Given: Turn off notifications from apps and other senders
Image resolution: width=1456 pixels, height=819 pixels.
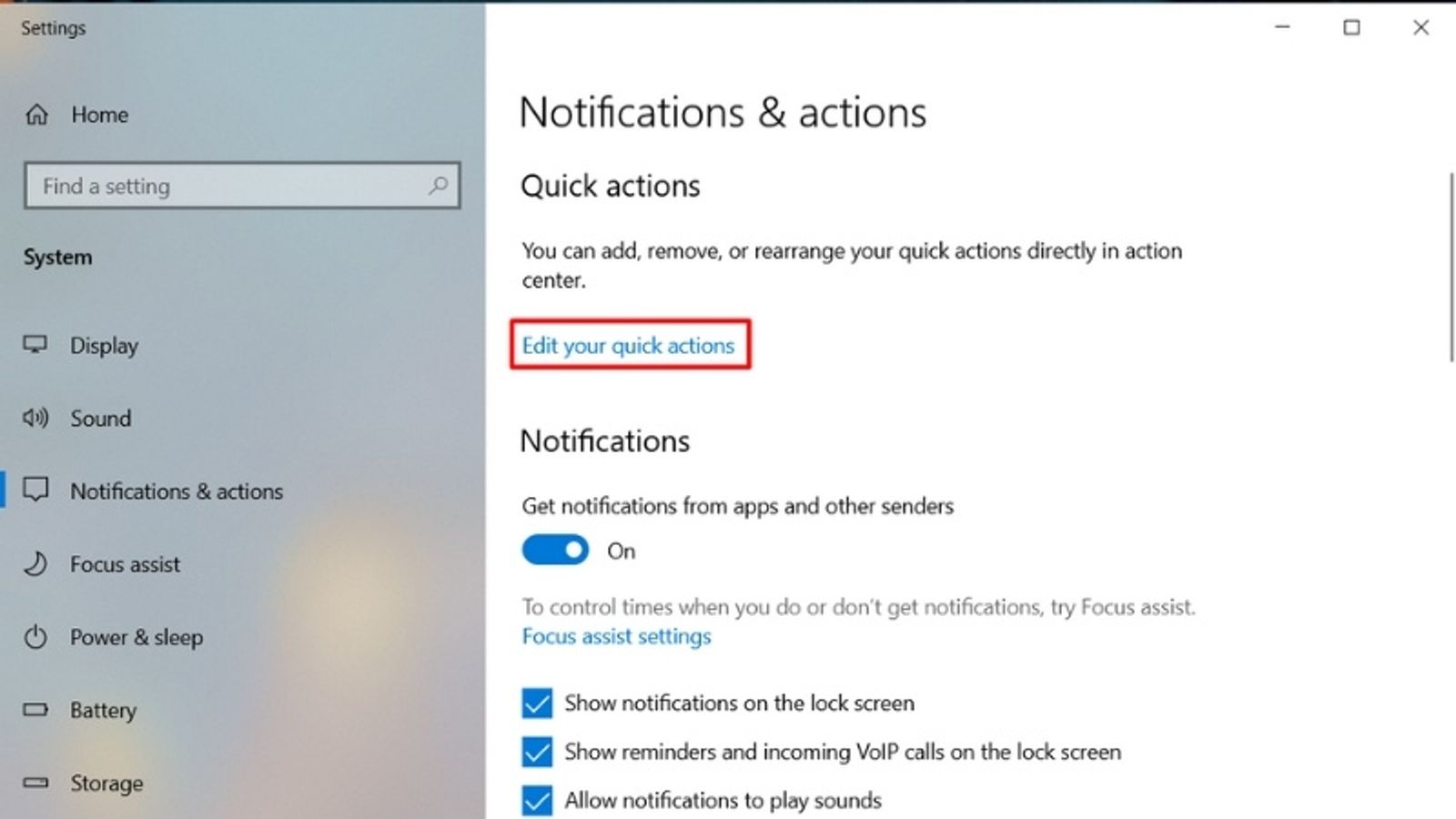Looking at the screenshot, I should tap(554, 551).
